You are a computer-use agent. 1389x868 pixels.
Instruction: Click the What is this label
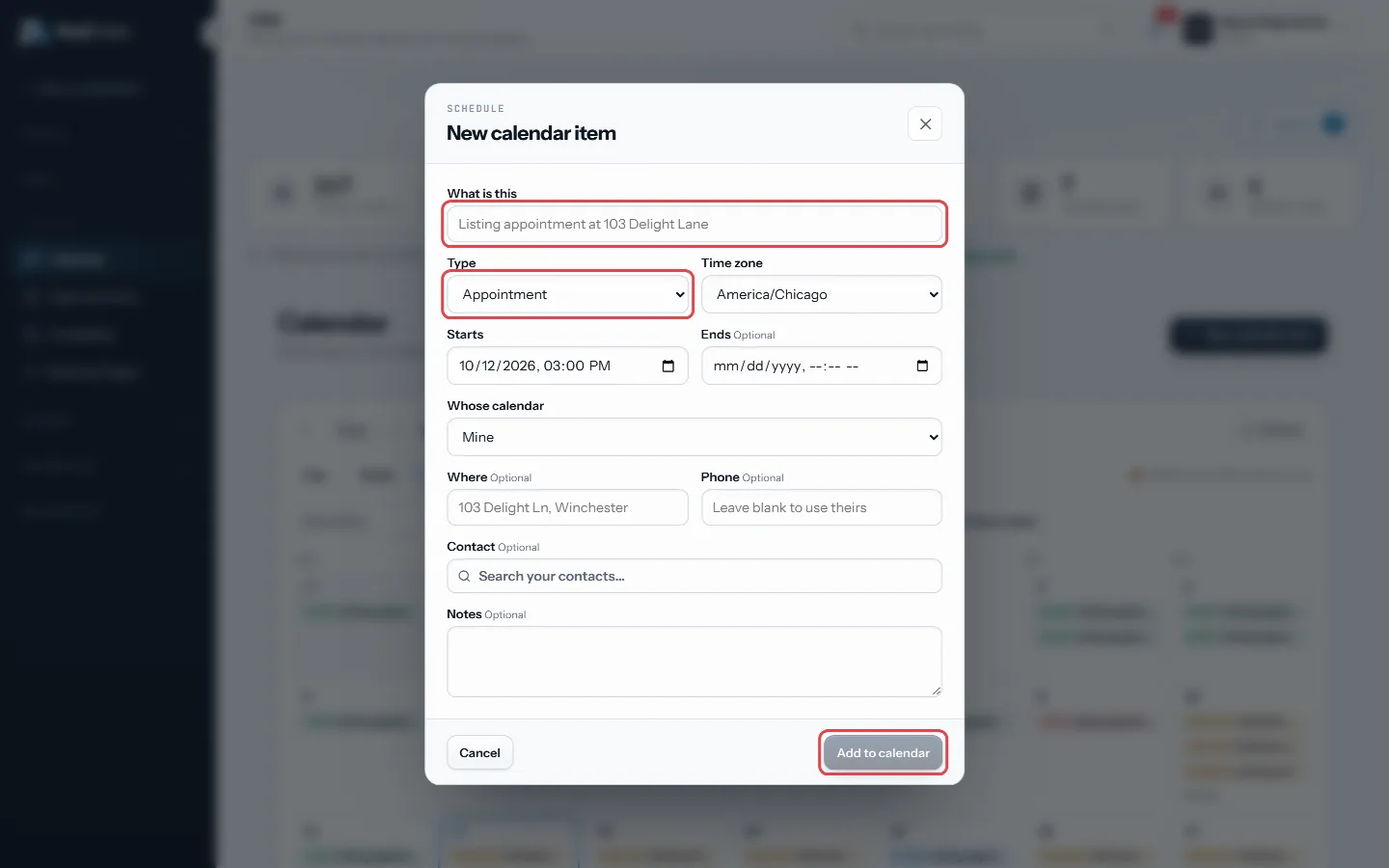[x=482, y=193]
